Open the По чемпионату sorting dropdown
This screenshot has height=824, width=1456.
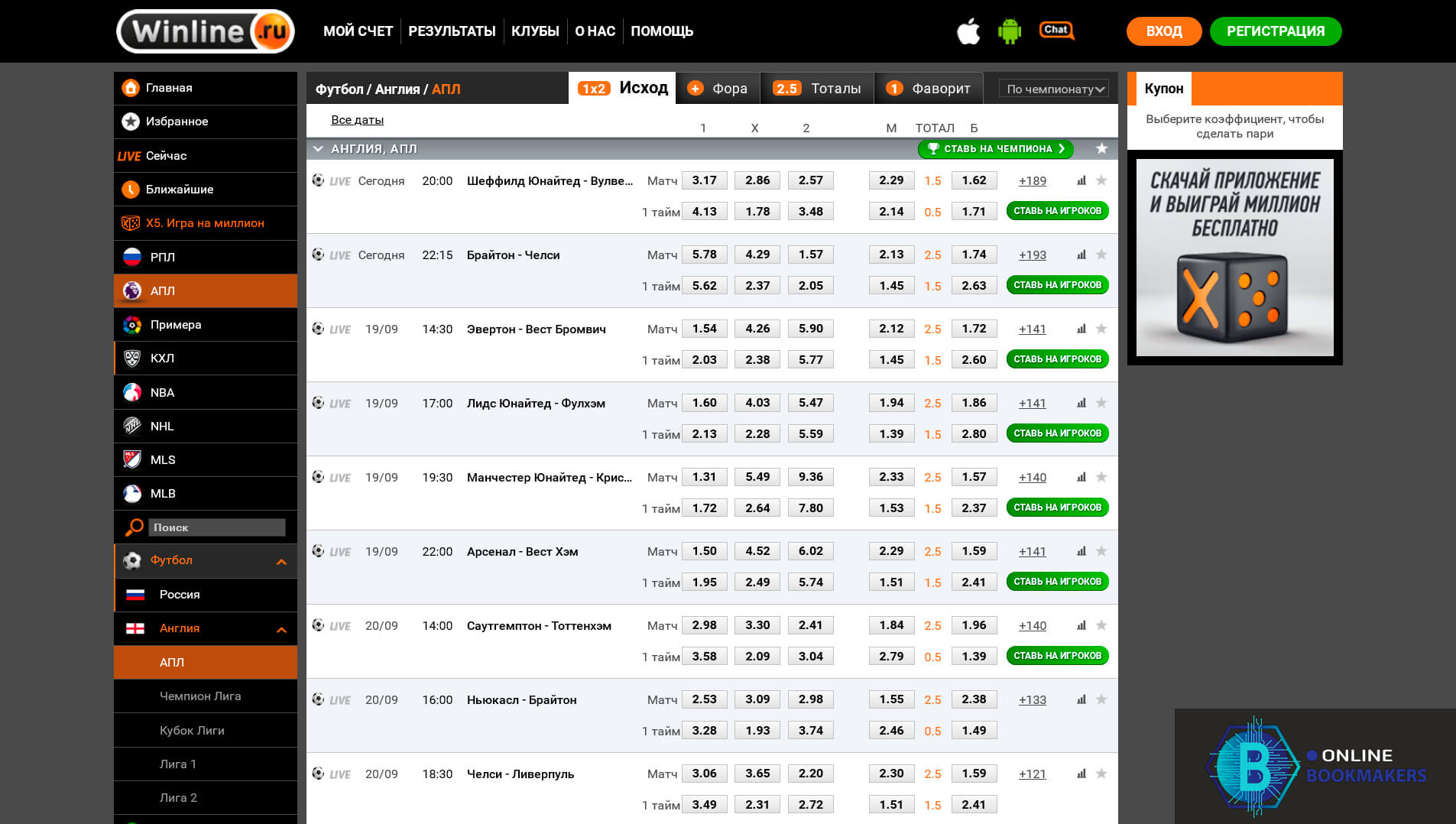[x=1055, y=89]
